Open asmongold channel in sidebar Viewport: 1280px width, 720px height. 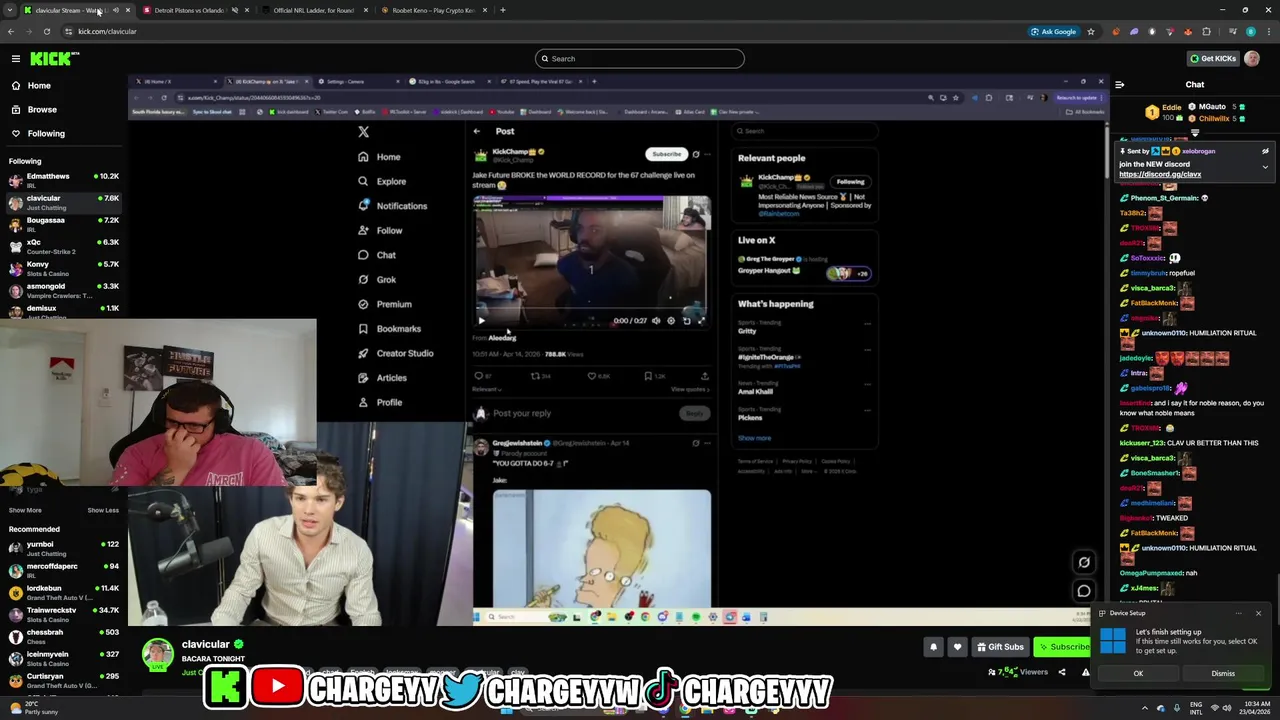tap(64, 290)
